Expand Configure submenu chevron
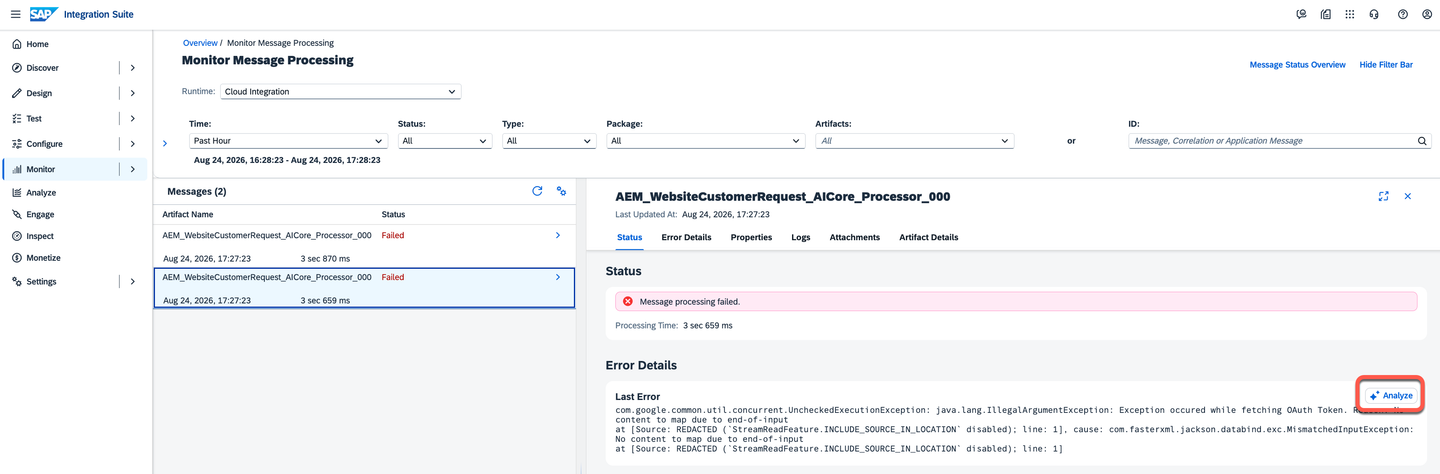This screenshot has width=1440, height=474. [x=133, y=144]
